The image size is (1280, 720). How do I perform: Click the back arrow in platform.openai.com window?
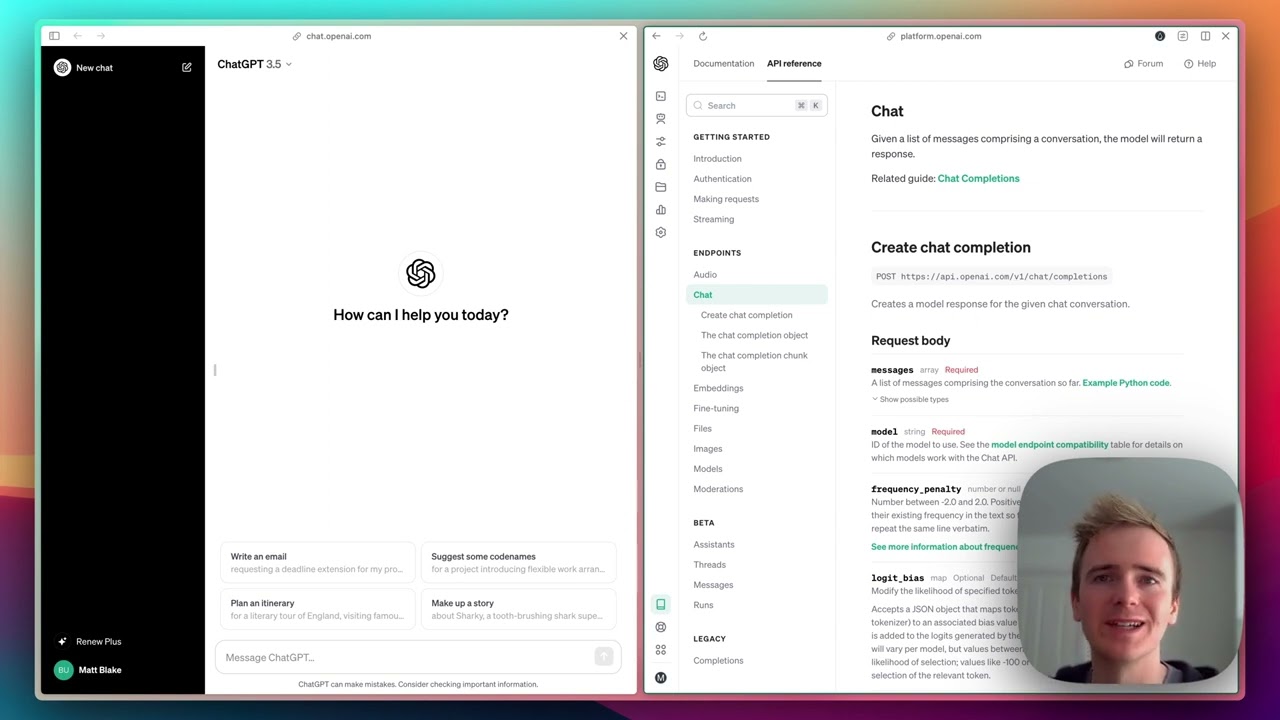tap(656, 36)
